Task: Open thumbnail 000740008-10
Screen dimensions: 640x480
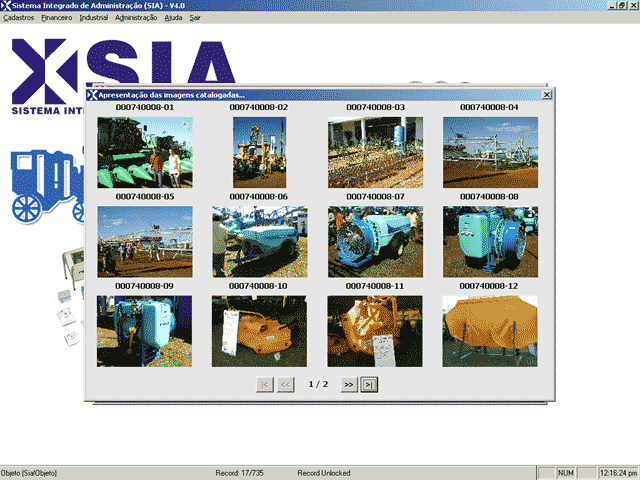Action: coord(258,331)
